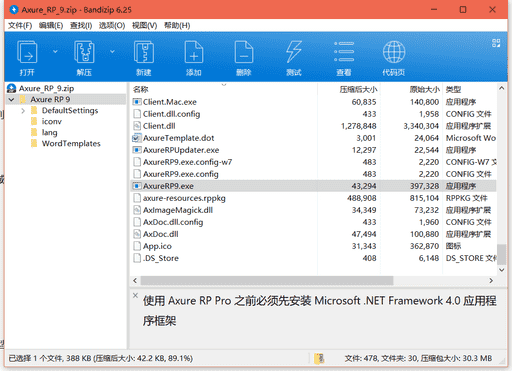Click the Bandizip logo in title bar
The height and width of the screenshot is (371, 512).
point(14,10)
